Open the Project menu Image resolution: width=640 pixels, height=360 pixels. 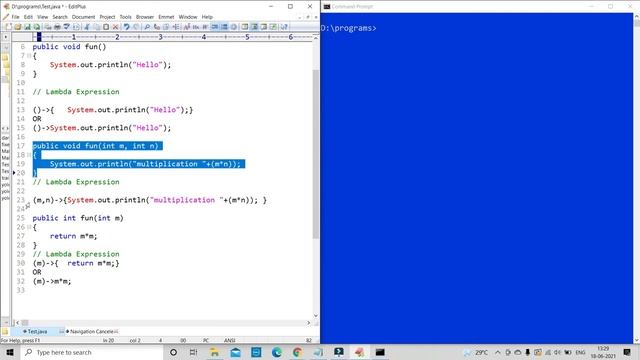click(x=107, y=17)
